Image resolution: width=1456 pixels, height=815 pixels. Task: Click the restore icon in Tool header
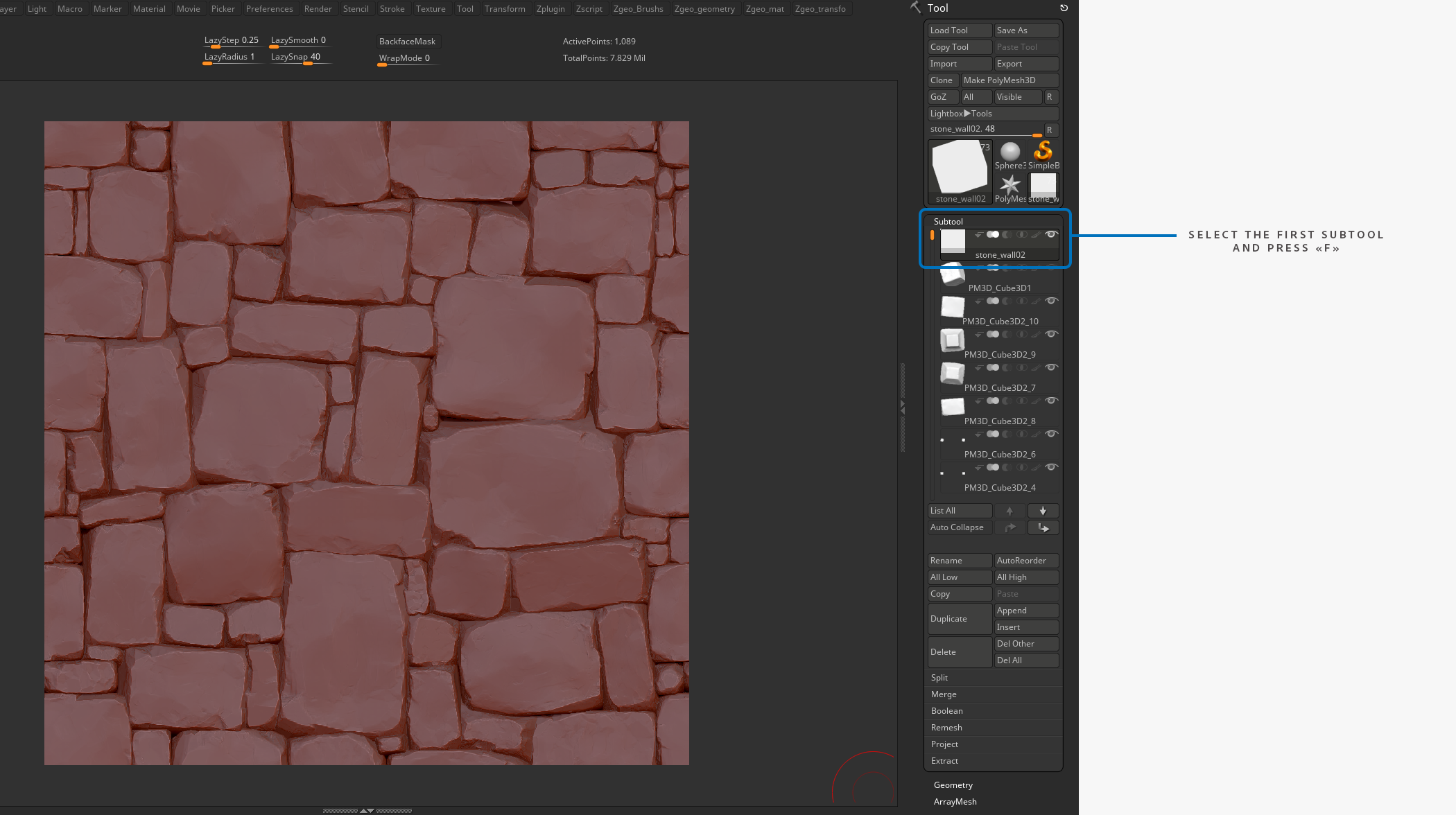[x=1064, y=8]
